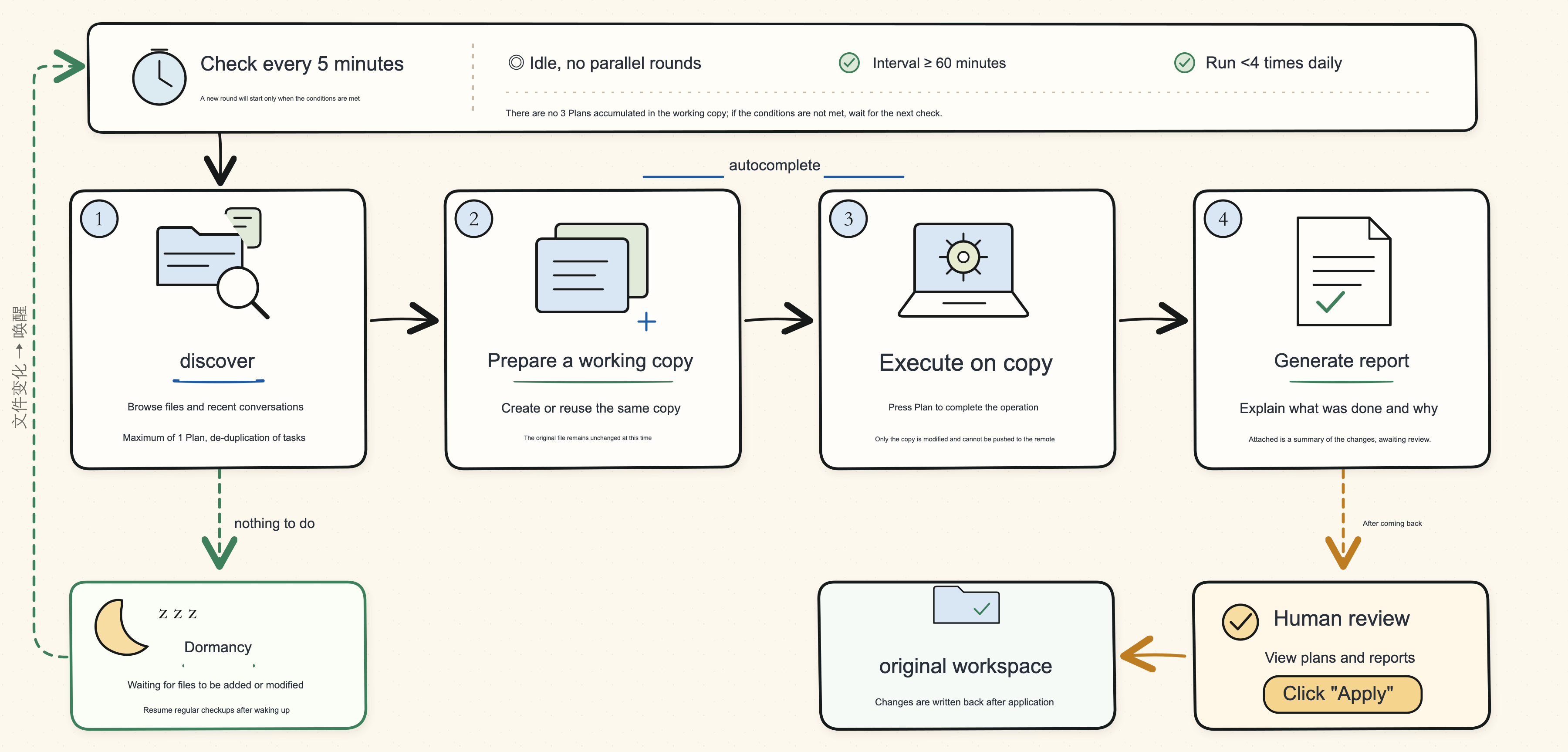Screen dimensions: 1568x752
Task: Click the checkmark circle beside Human review
Action: (1240, 622)
